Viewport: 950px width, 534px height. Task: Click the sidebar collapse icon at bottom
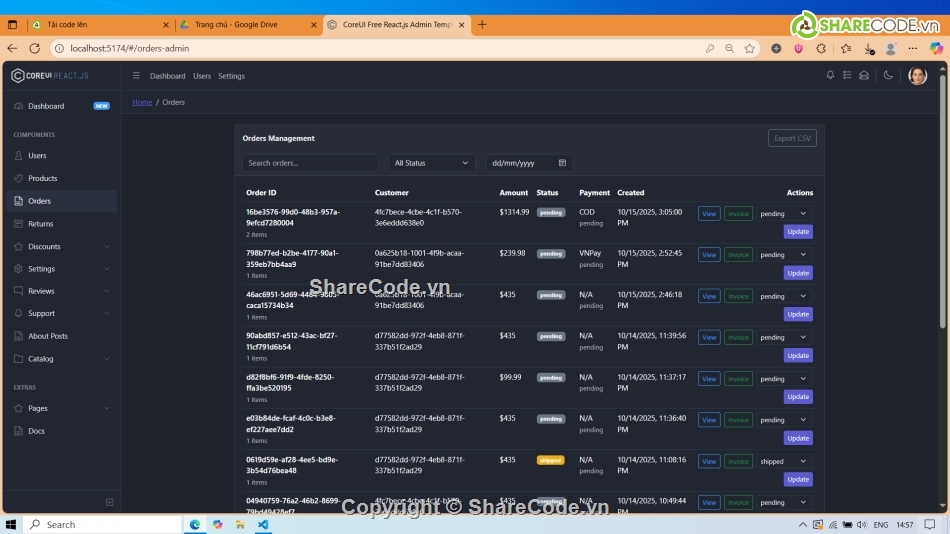tap(109, 502)
